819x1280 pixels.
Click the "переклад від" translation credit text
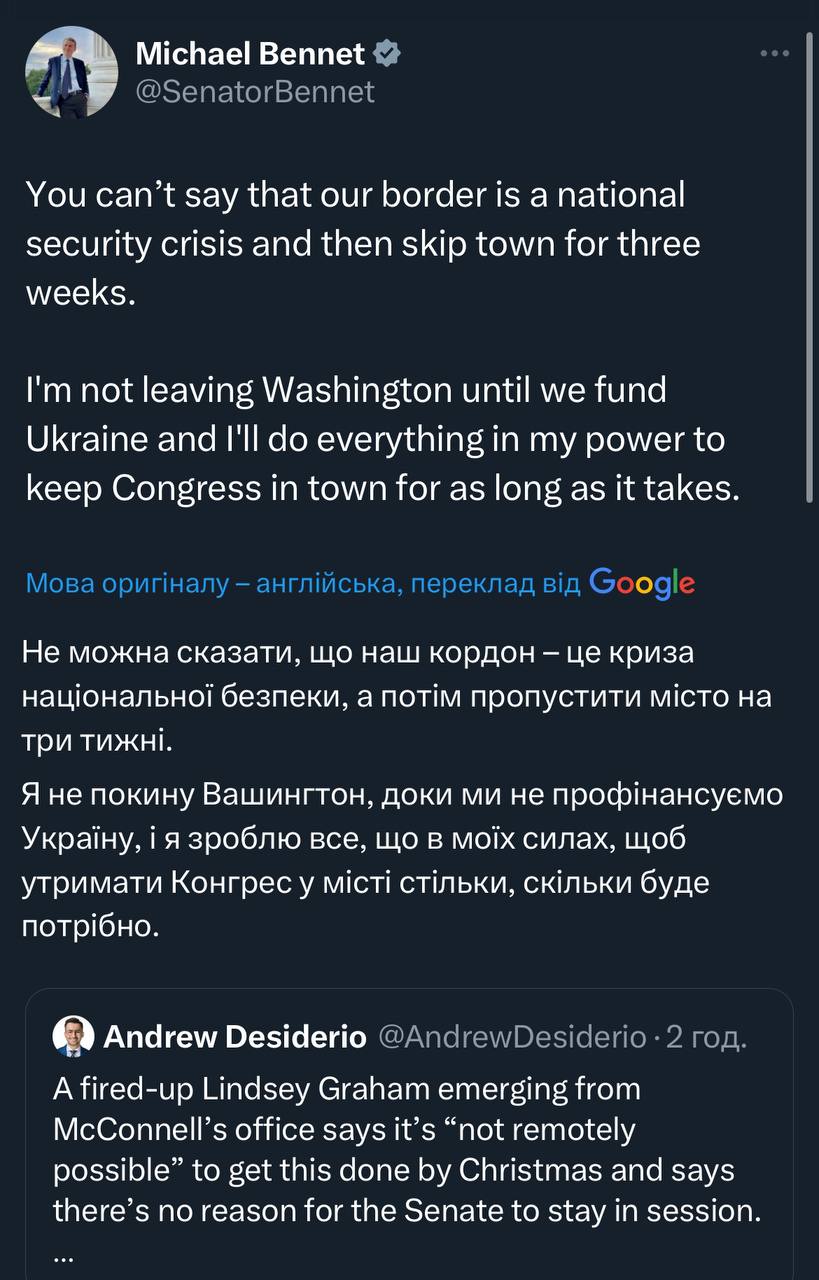click(x=496, y=584)
